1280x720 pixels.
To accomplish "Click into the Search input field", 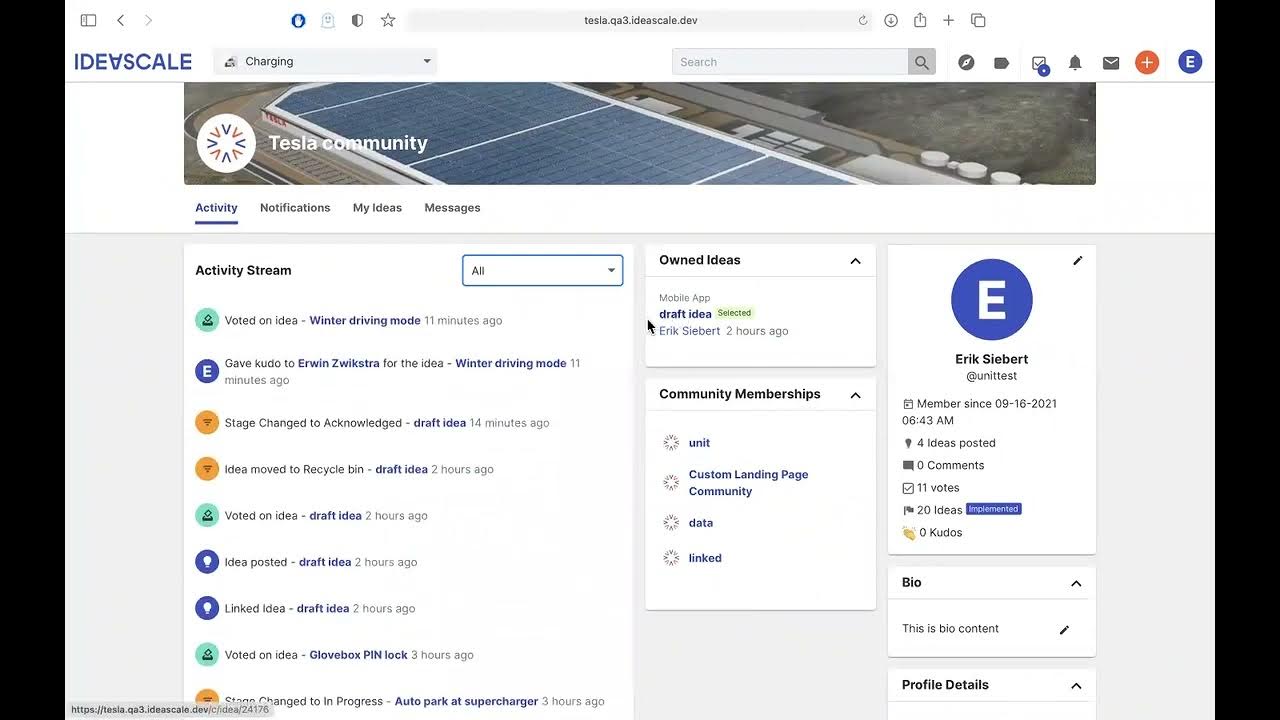I will 789,62.
